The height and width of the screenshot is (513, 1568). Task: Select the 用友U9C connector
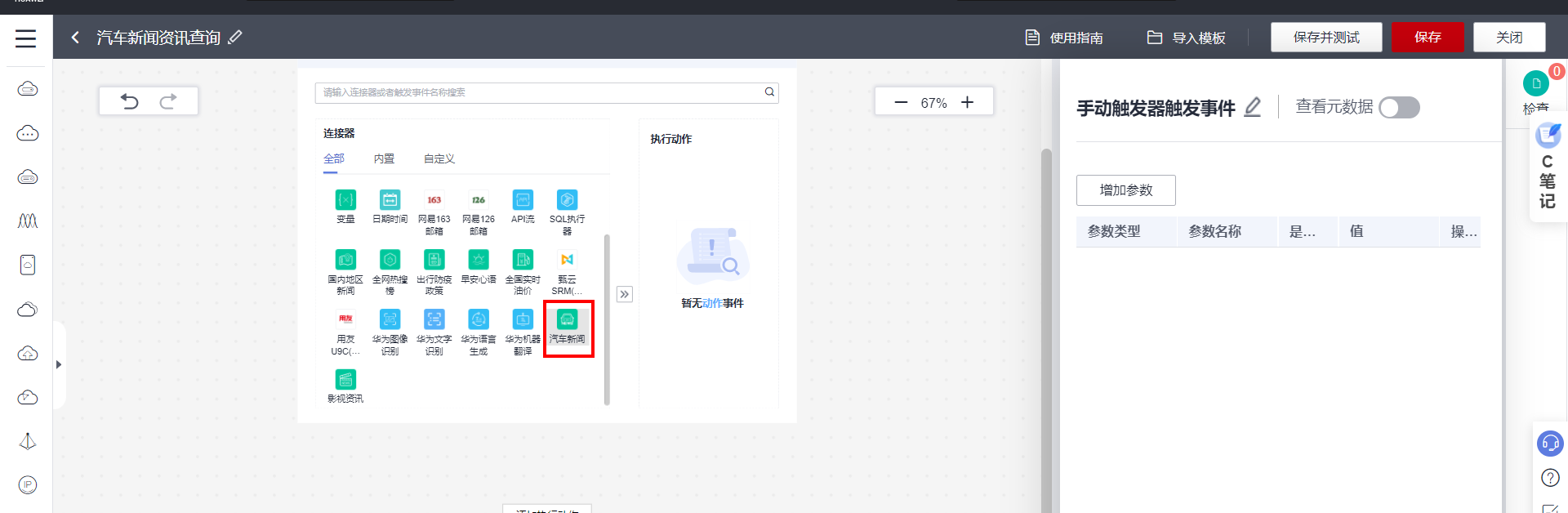(x=345, y=319)
